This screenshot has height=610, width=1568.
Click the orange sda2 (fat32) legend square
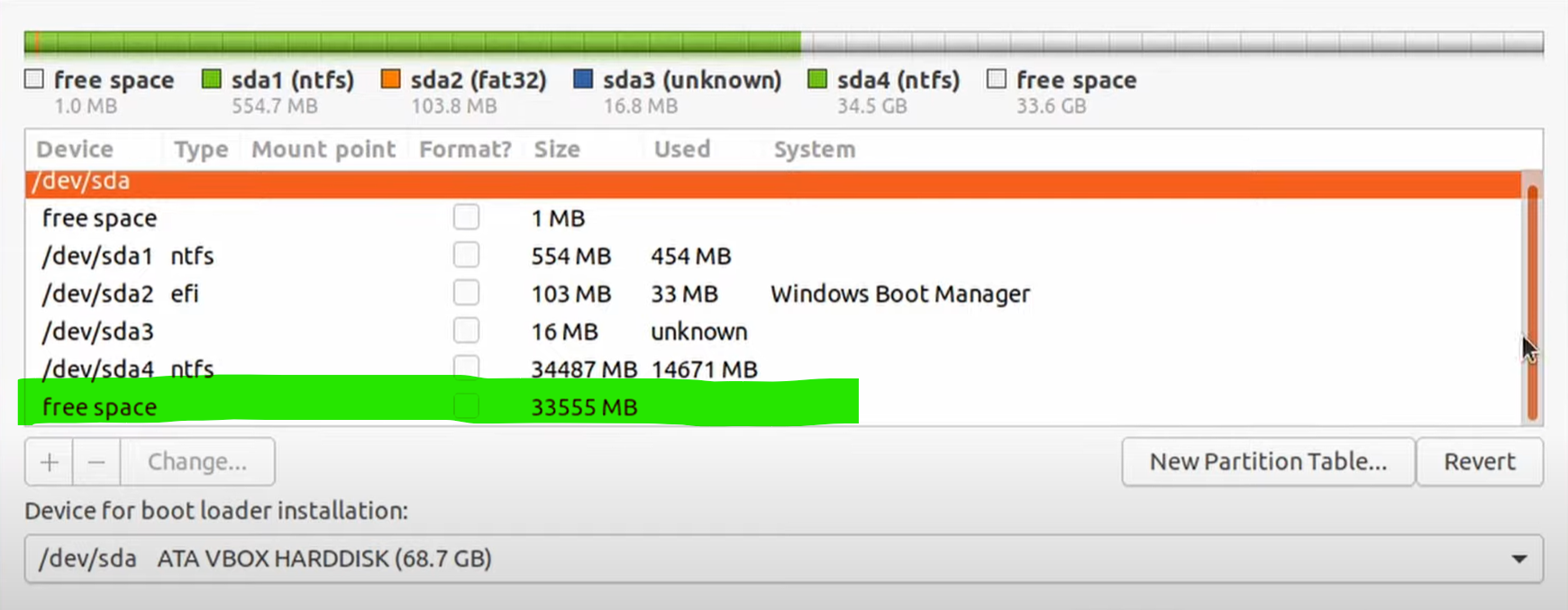[x=390, y=79]
